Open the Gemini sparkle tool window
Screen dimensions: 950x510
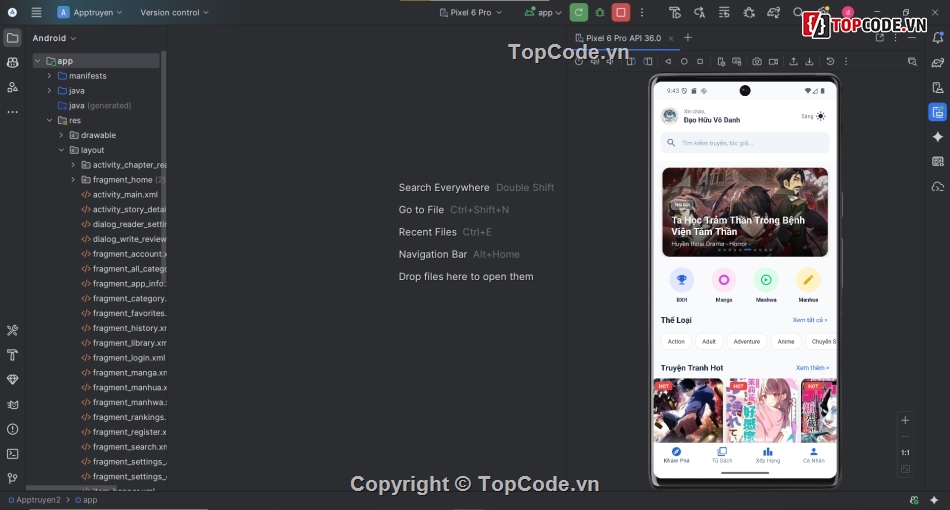click(937, 137)
